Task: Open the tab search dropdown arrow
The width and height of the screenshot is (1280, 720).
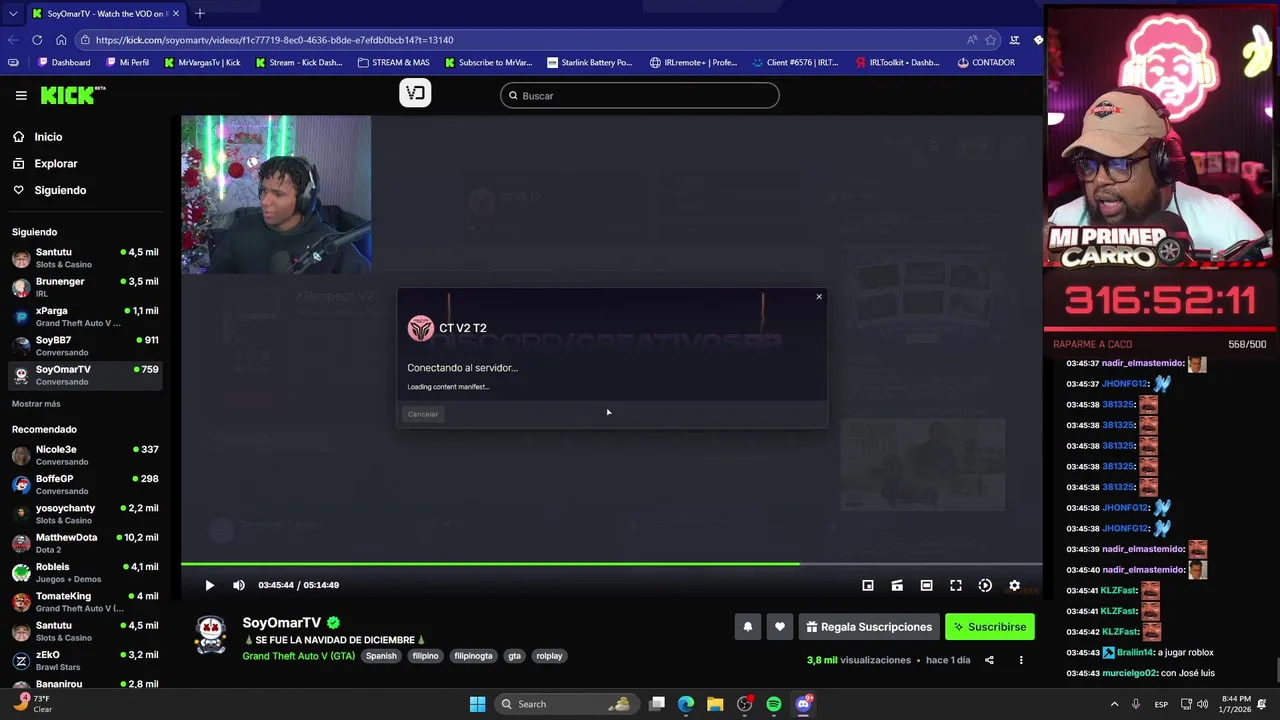Action: [12, 14]
